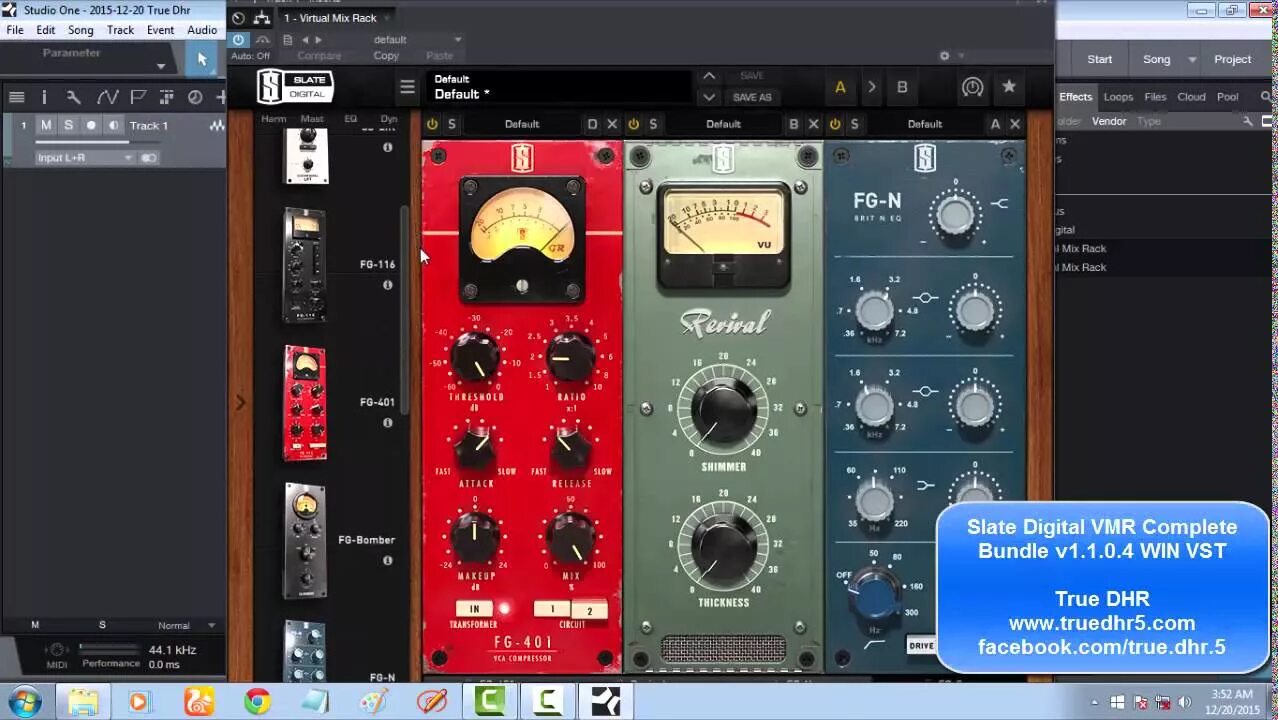Screen dimensions: 1278x720
Task: Mute Track 1
Action: [x=46, y=125]
